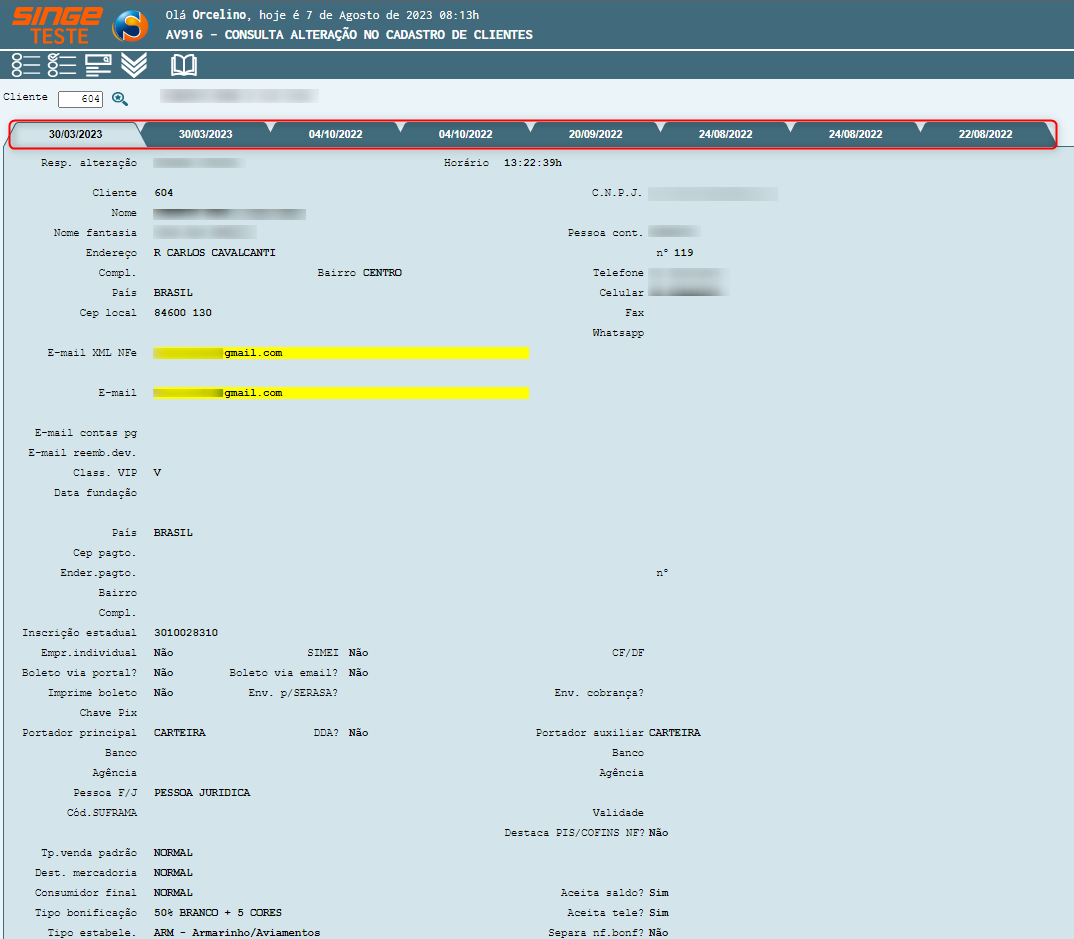Click the orange SINGE TESTE logo
This screenshot has width=1074, height=939.
point(56,25)
